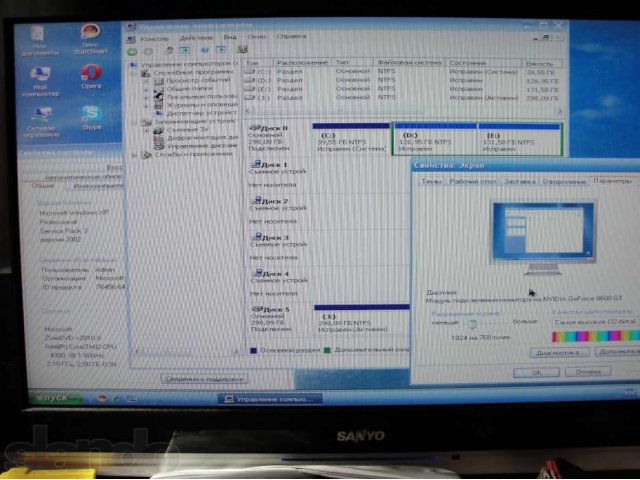Select the E: partition block on Disk 0

pyautogui.click(x=520, y=139)
